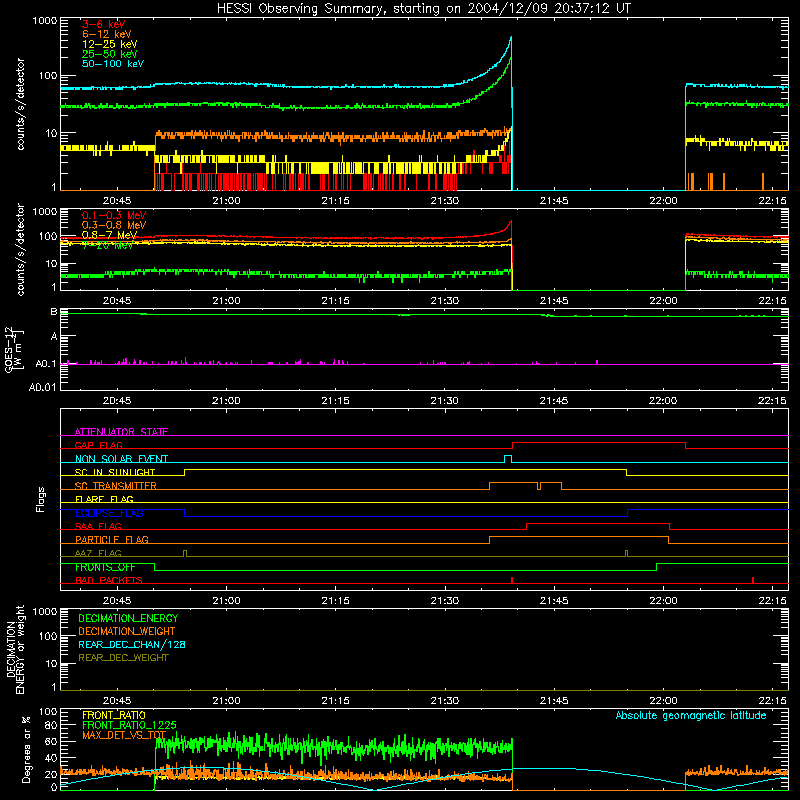This screenshot has width=800, height=800.
Task: Select the FRONTS_OFF flag label
Action: tap(105, 567)
